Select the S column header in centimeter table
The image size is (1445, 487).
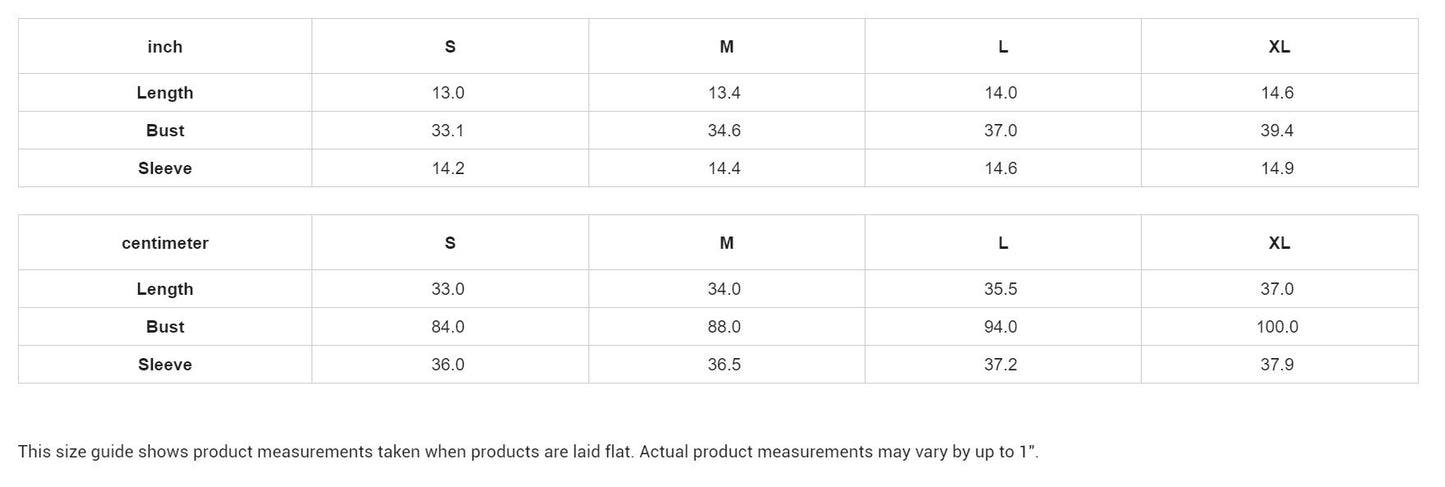pyautogui.click(x=450, y=243)
